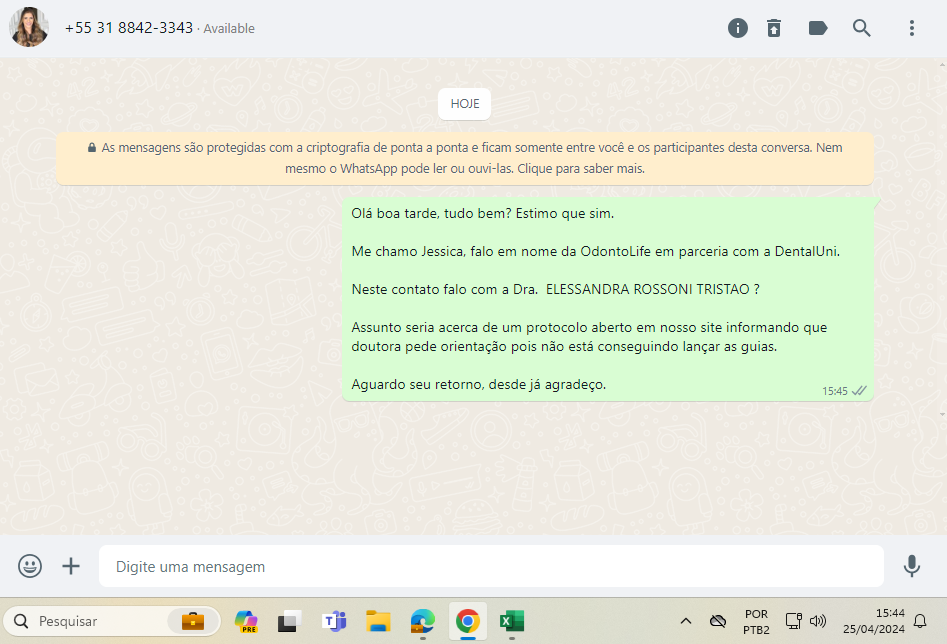Start voice message with microphone icon

tap(911, 566)
